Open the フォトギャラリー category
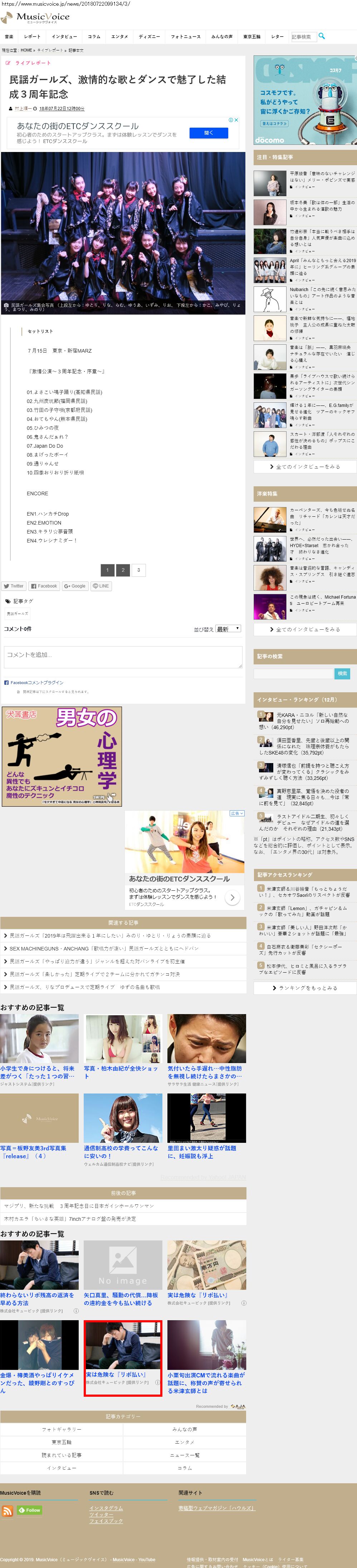Image resolution: width=357 pixels, height=1568 pixels. (x=62, y=1429)
